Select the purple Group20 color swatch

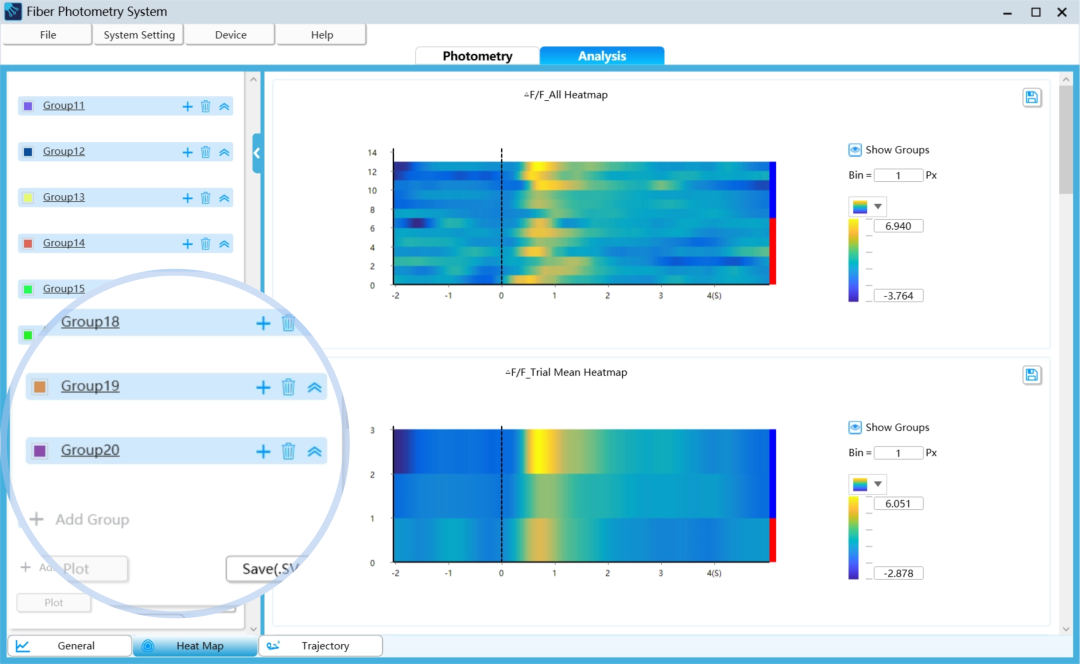point(40,451)
